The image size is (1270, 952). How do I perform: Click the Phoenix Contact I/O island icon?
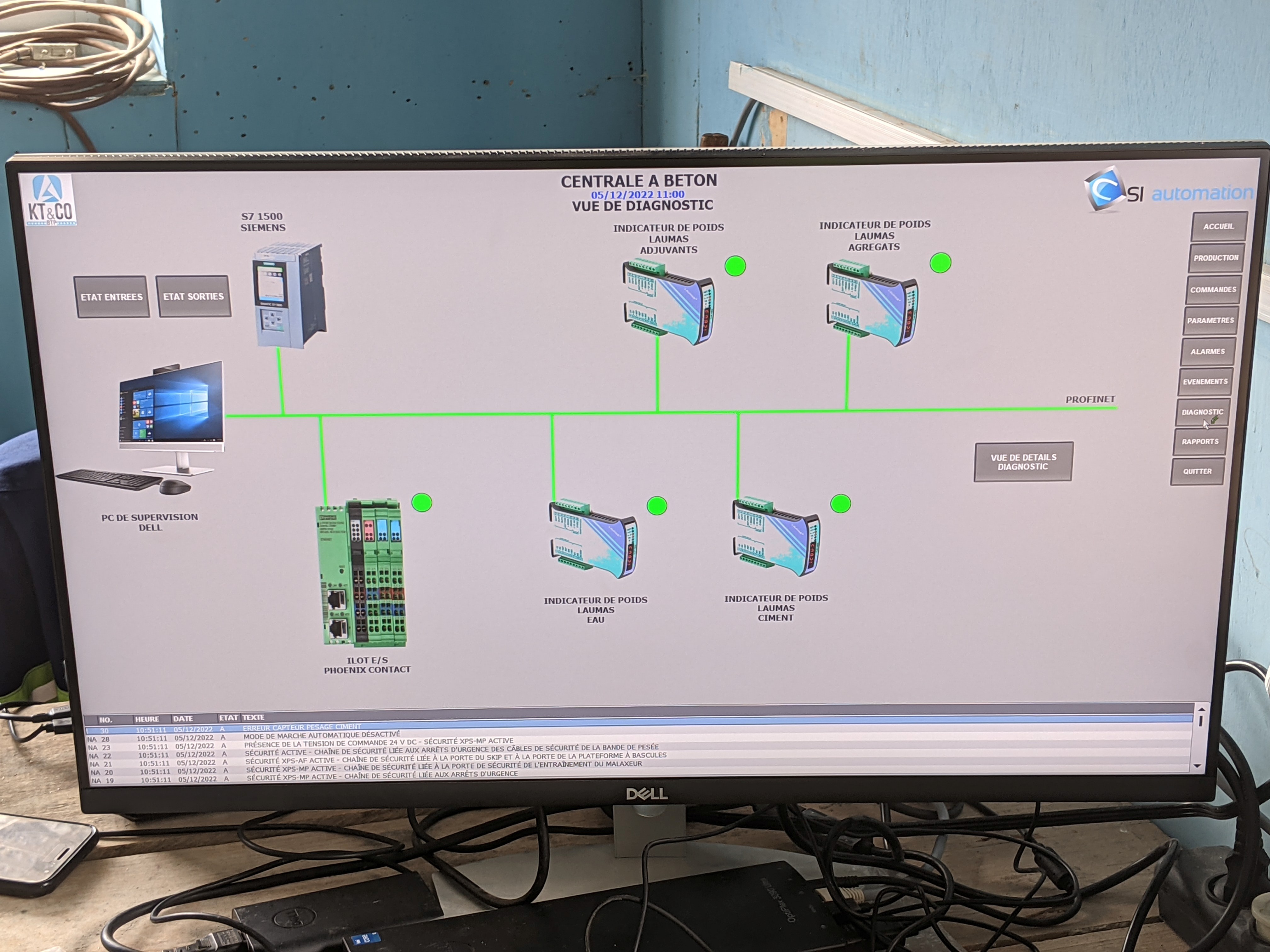(360, 573)
